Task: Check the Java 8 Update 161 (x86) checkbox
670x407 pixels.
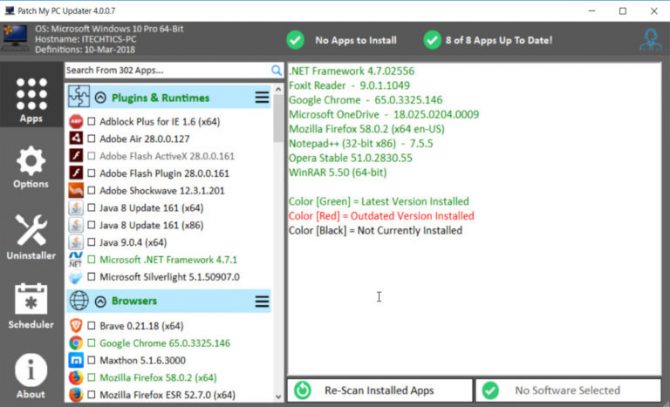Action: pos(91,225)
